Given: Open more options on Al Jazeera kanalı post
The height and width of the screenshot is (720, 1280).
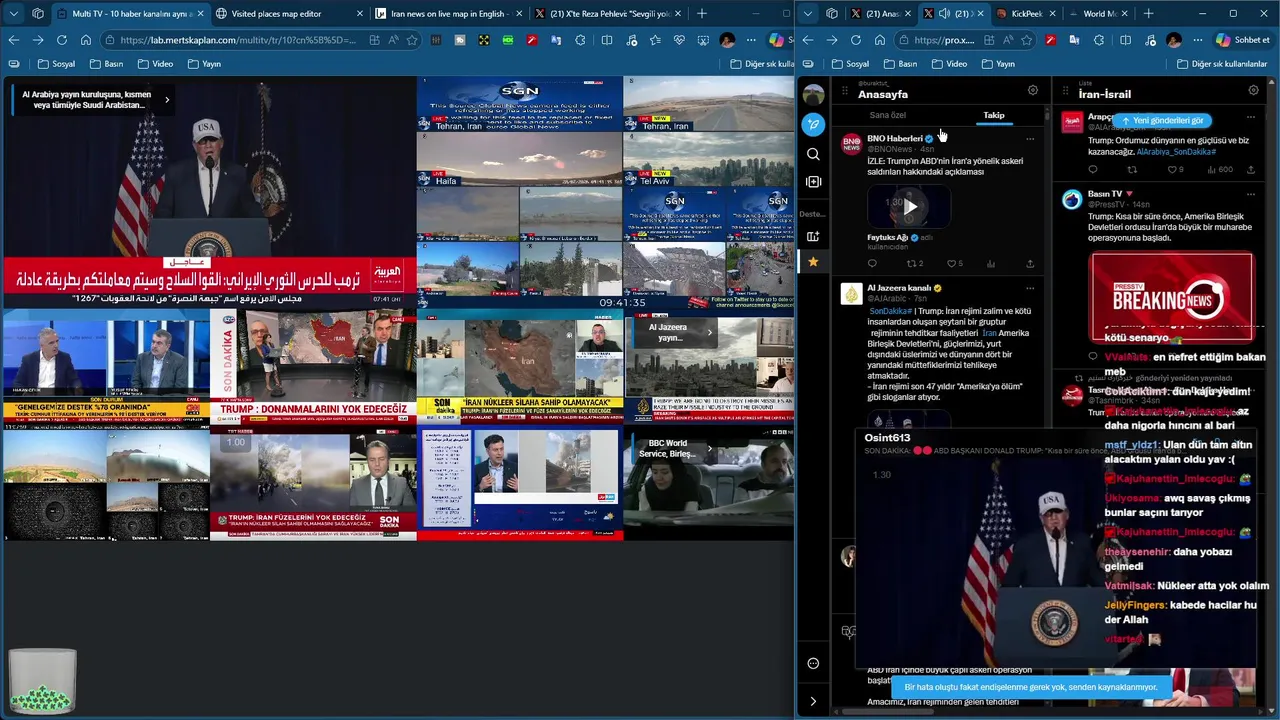Looking at the screenshot, I should [1030, 288].
